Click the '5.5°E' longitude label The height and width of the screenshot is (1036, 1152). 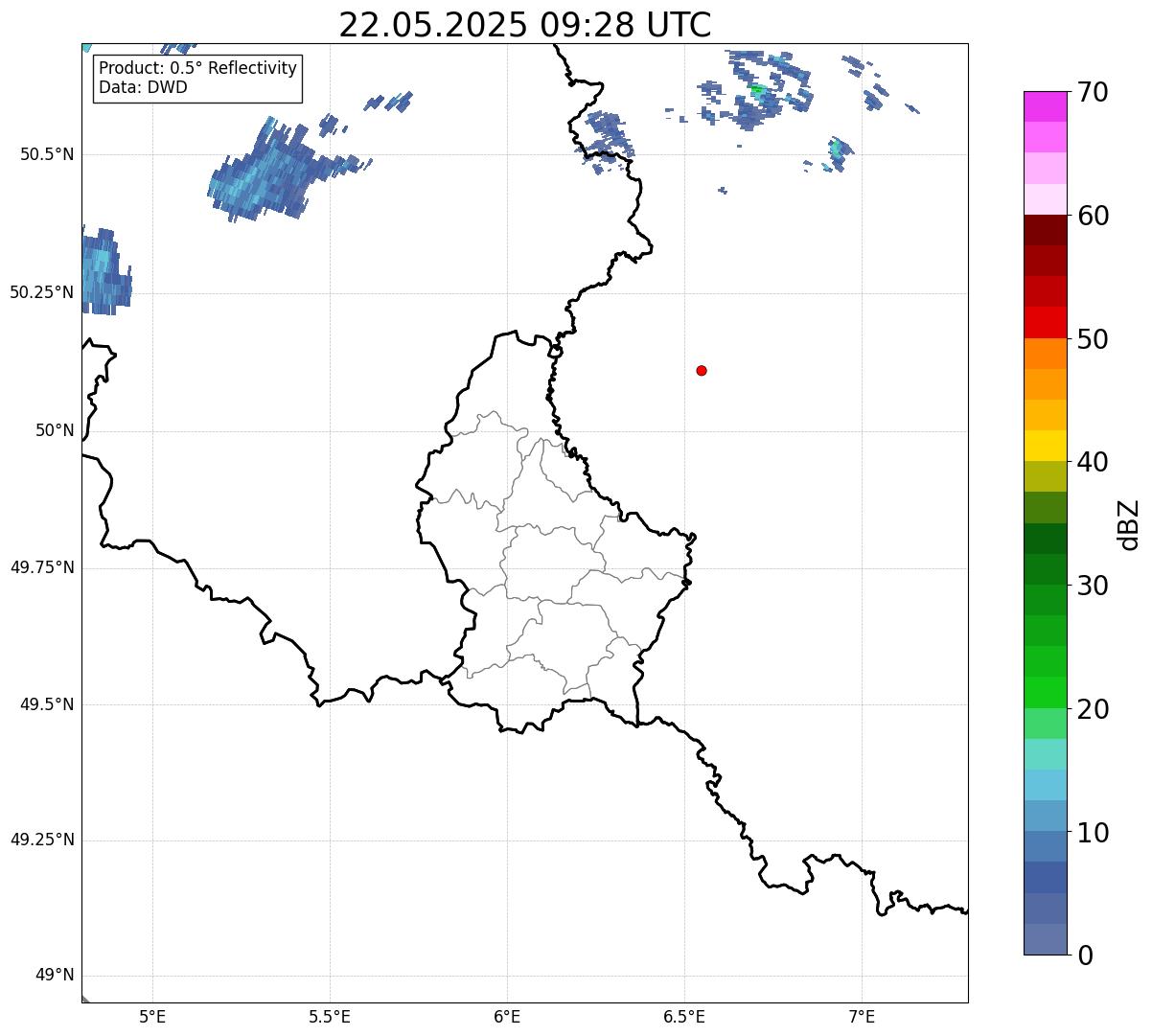pyautogui.click(x=330, y=1017)
